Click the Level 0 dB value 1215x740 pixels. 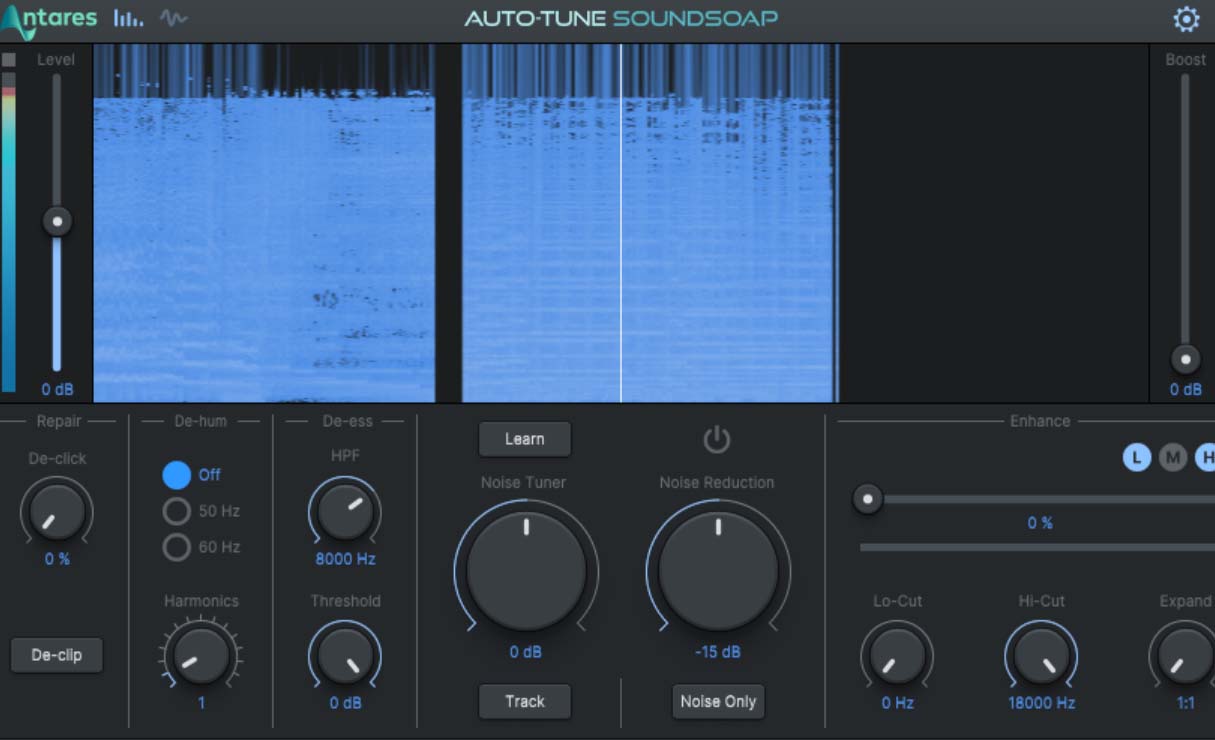tap(57, 389)
